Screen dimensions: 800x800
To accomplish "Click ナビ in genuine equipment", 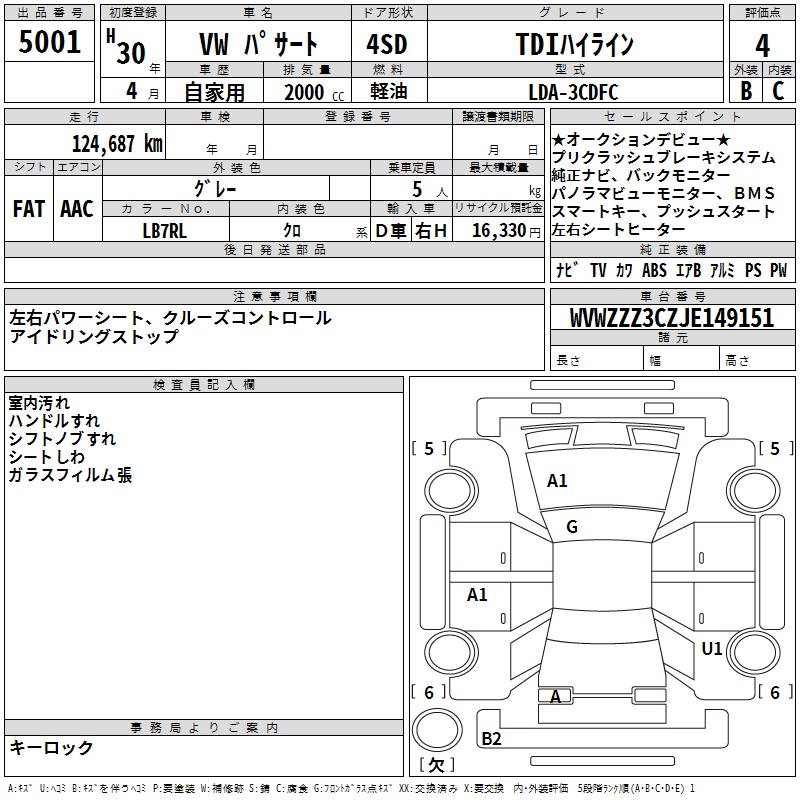I will tap(567, 269).
